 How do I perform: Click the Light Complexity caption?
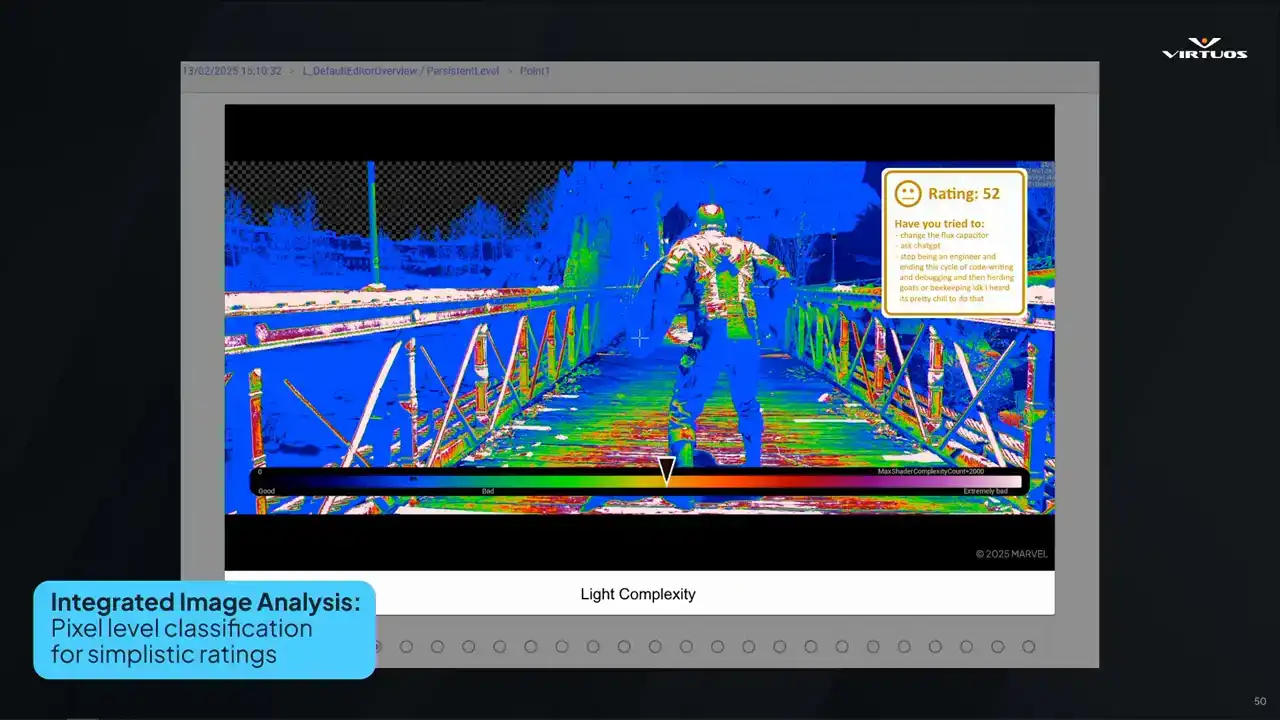coord(637,594)
